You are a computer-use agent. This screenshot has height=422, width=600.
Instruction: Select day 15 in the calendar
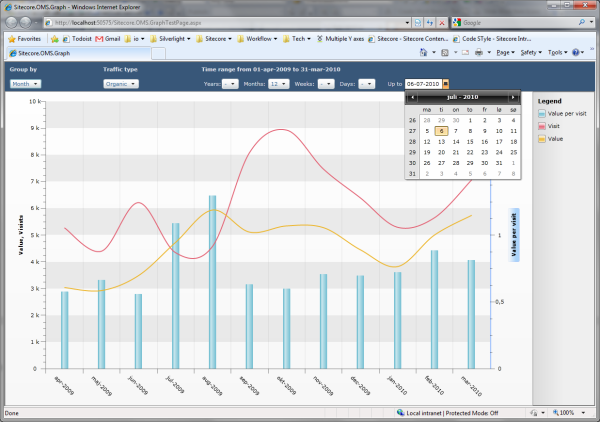[x=470, y=142]
